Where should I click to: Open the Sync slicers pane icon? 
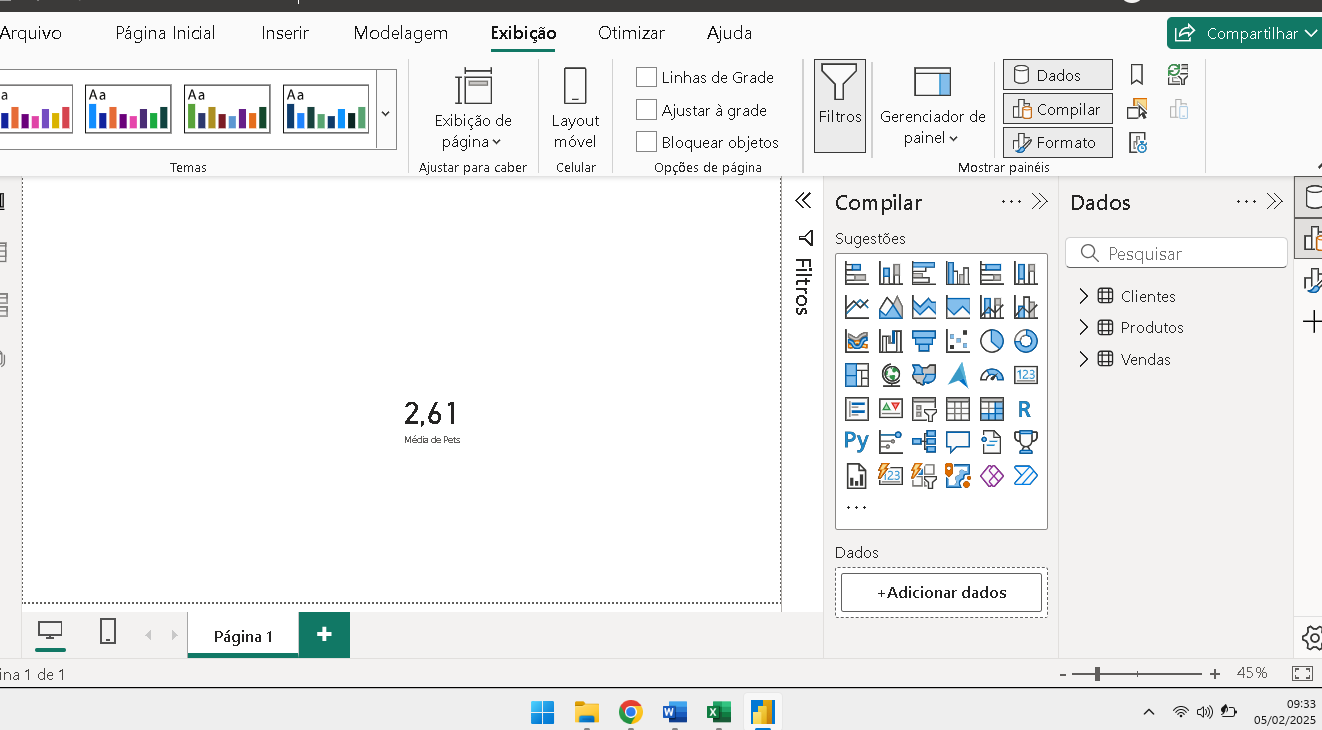click(x=1178, y=75)
